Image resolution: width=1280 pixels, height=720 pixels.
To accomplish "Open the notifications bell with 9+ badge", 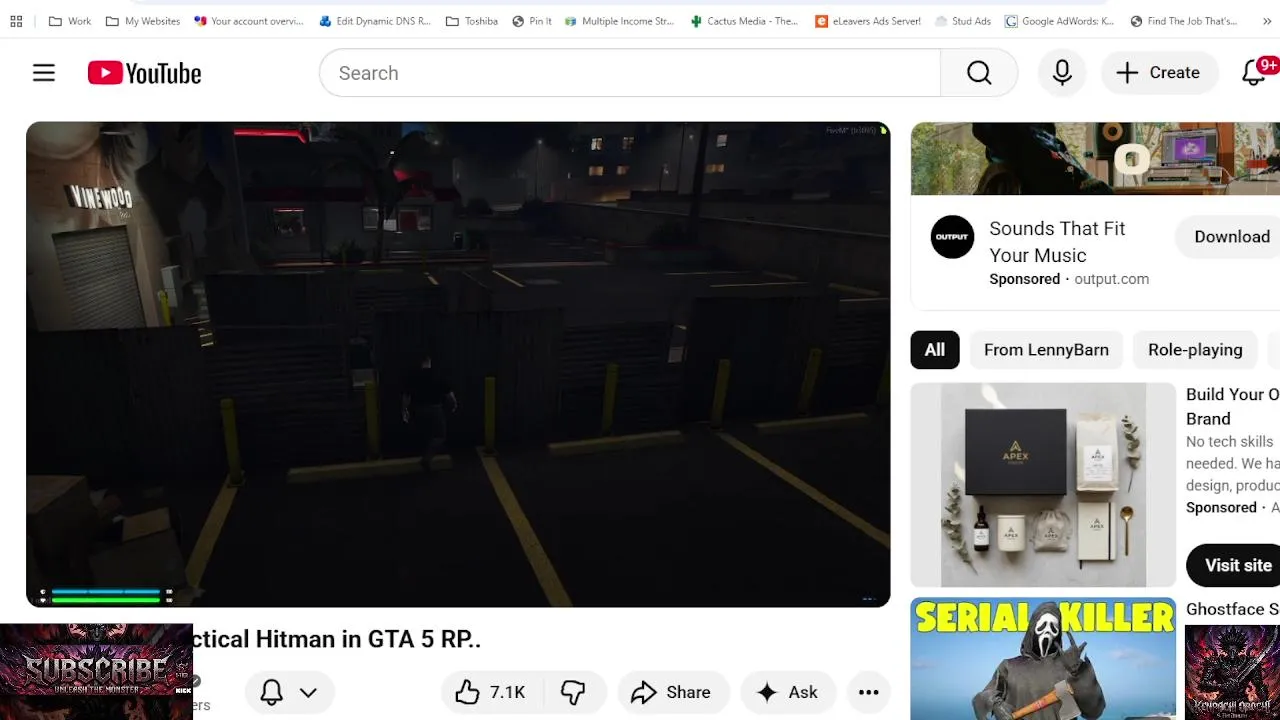I will pyautogui.click(x=1255, y=73).
